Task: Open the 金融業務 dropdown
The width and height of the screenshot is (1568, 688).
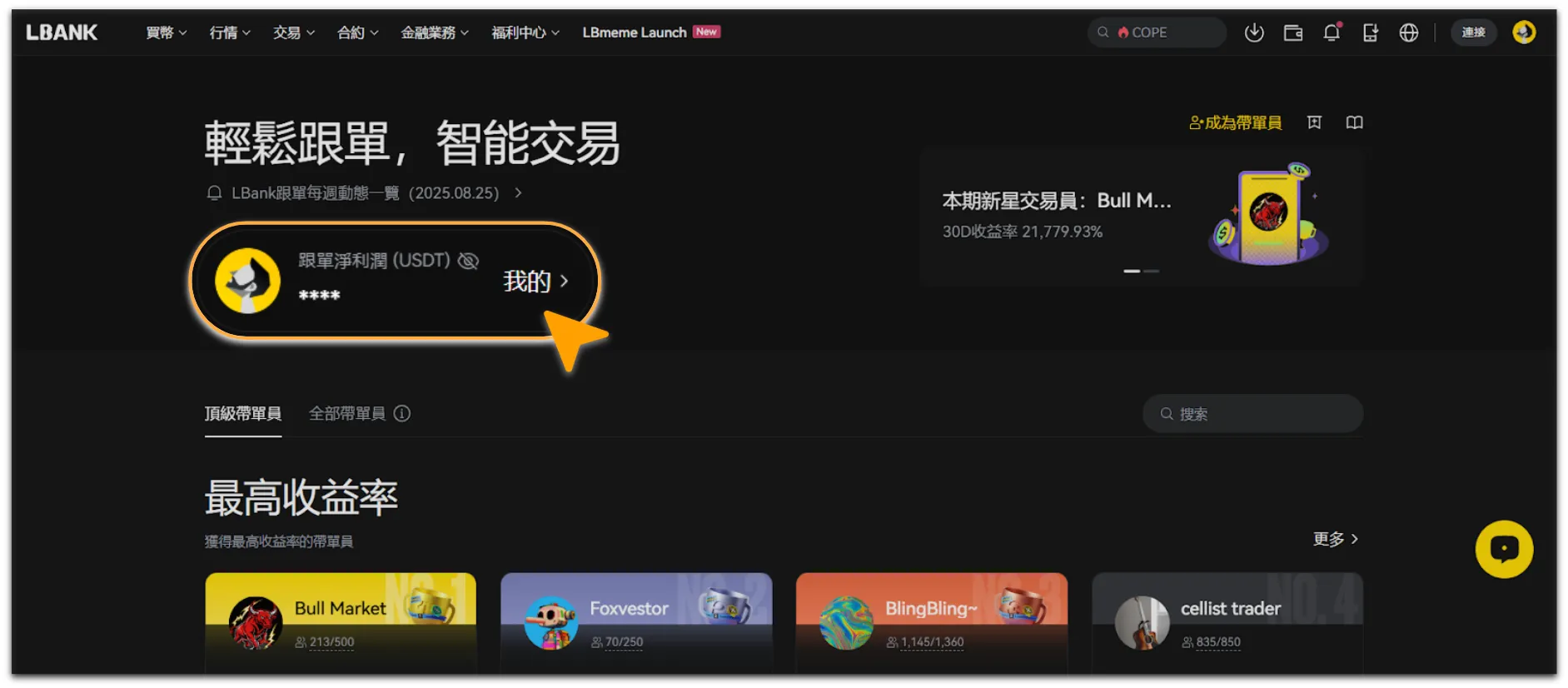Action: point(435,32)
